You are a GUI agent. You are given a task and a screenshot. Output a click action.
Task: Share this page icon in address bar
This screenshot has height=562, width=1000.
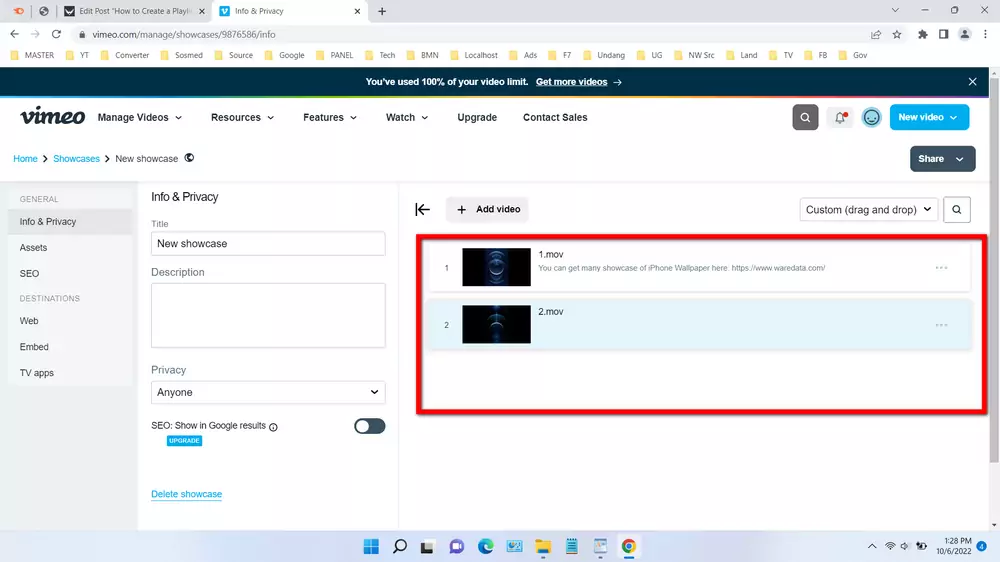click(876, 34)
